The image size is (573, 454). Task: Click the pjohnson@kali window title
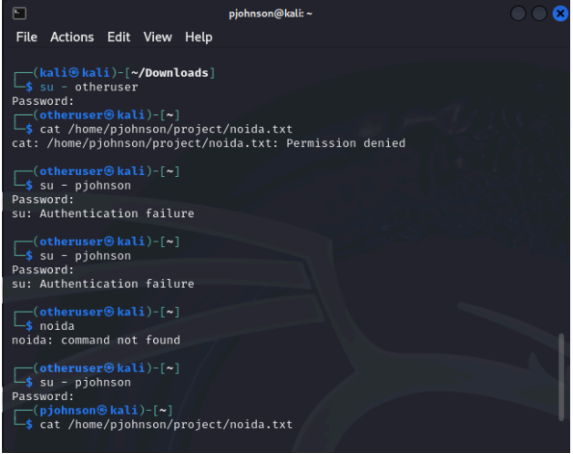[x=270, y=14]
